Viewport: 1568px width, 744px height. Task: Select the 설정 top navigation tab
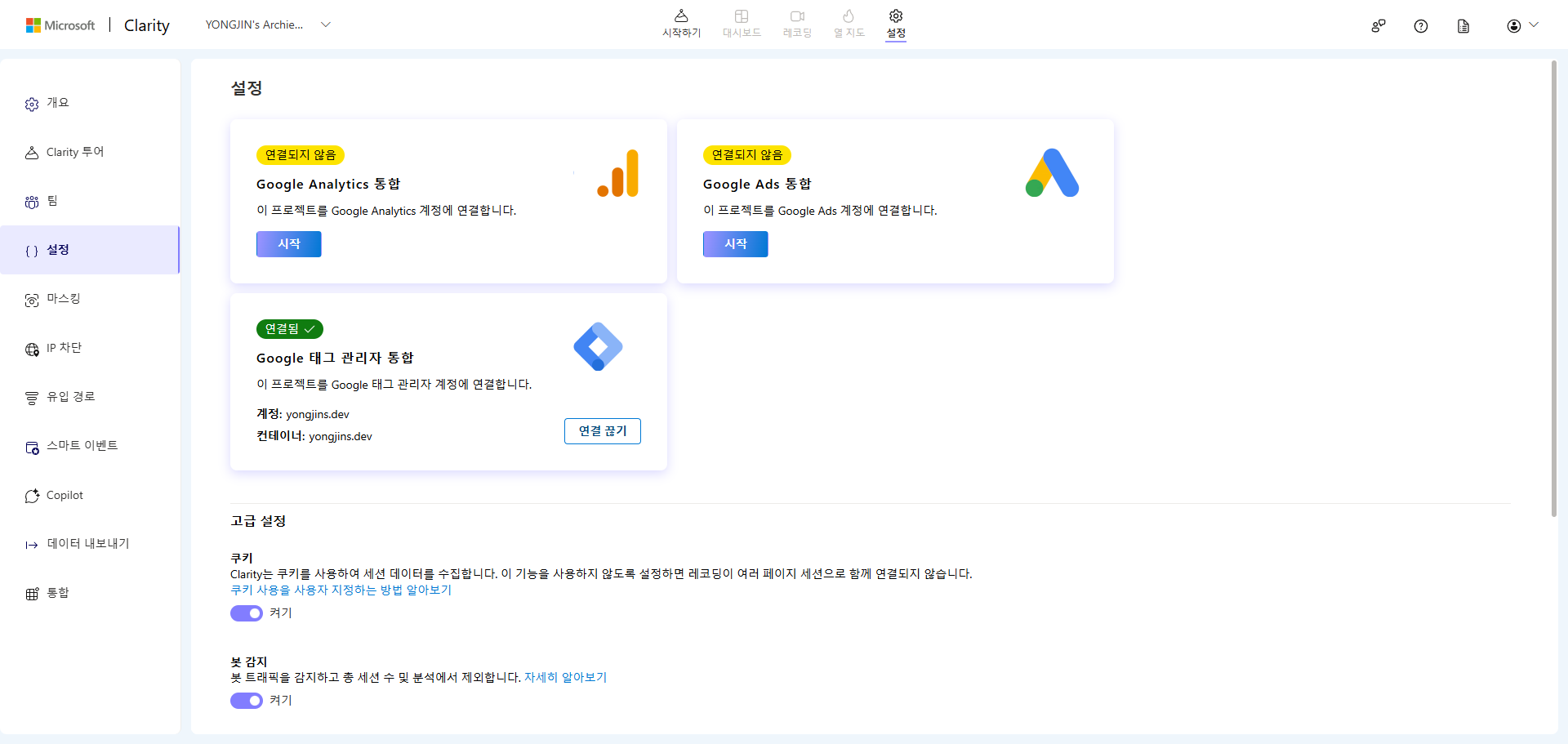(x=896, y=24)
